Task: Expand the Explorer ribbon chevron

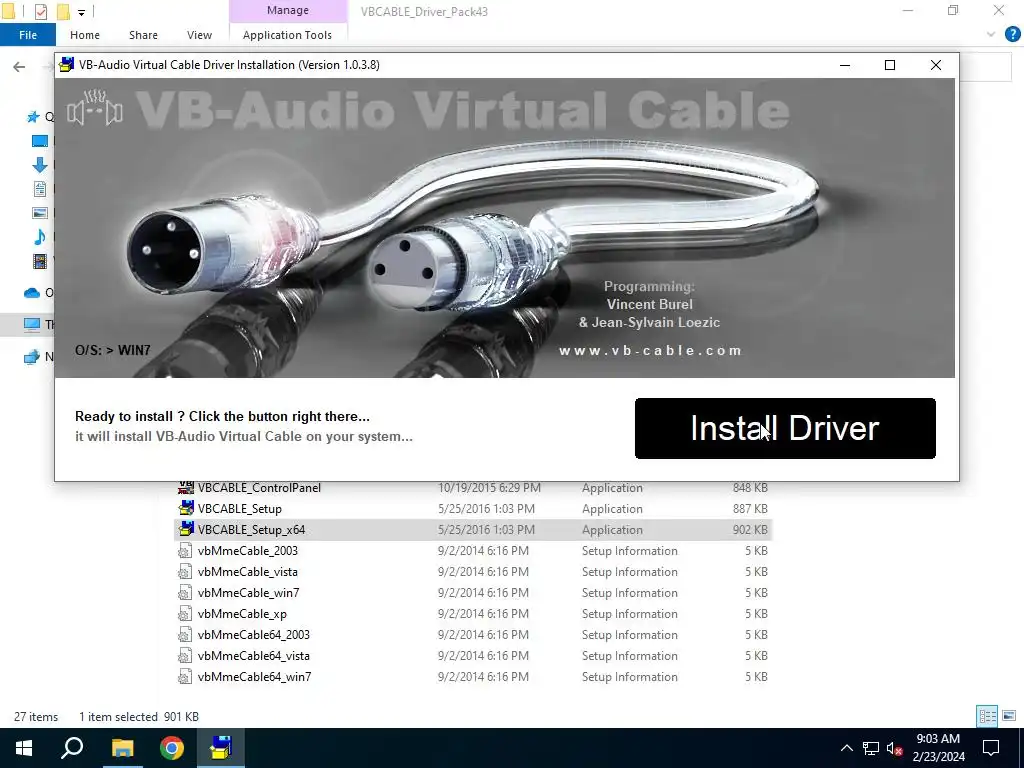Action: coord(991,35)
